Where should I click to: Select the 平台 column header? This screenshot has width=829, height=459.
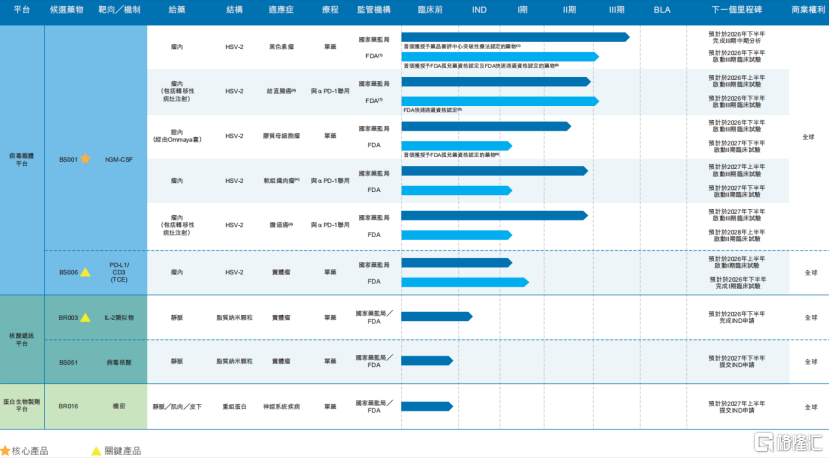pyautogui.click(x=22, y=8)
